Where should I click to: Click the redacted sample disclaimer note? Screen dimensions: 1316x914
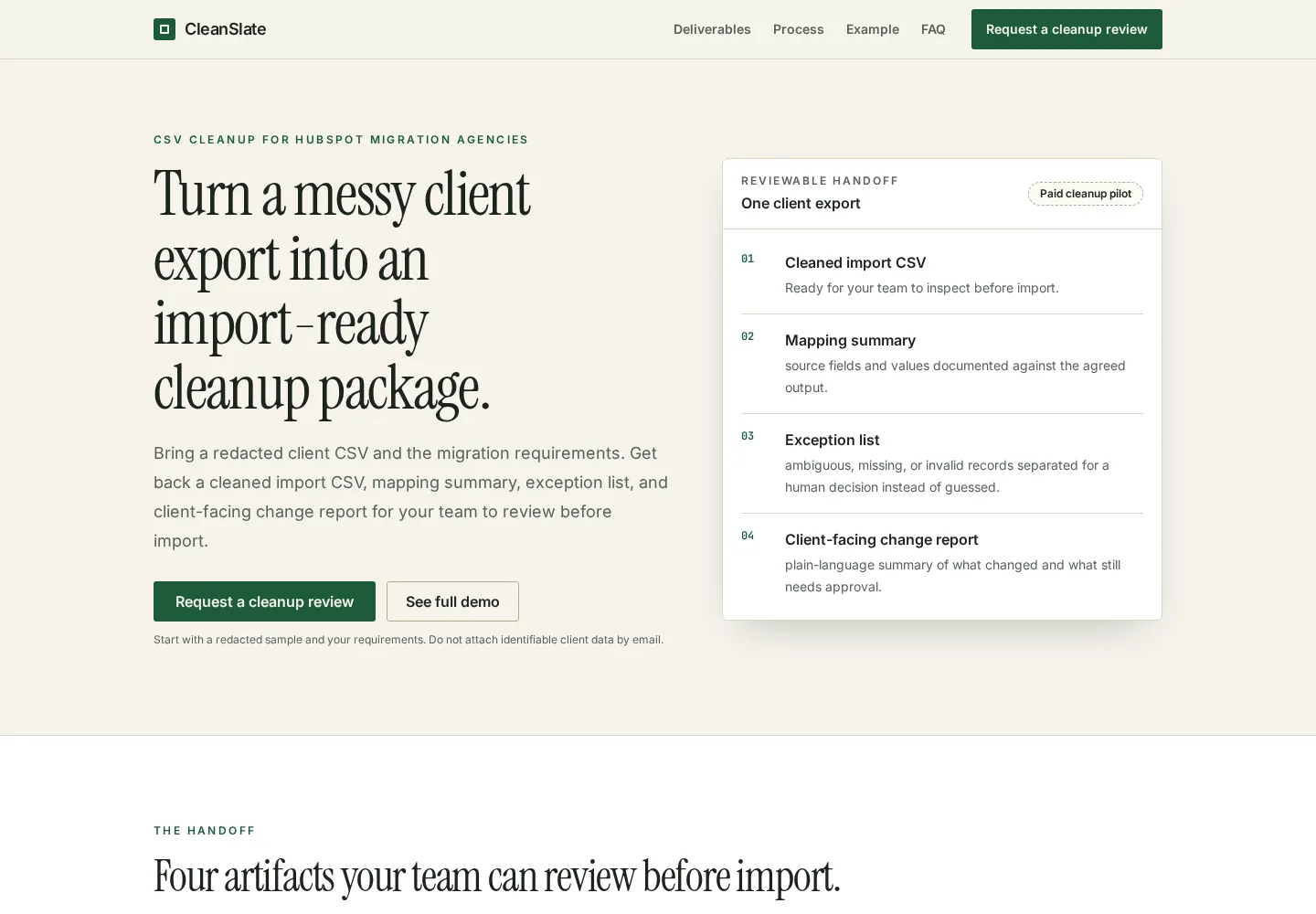409,640
